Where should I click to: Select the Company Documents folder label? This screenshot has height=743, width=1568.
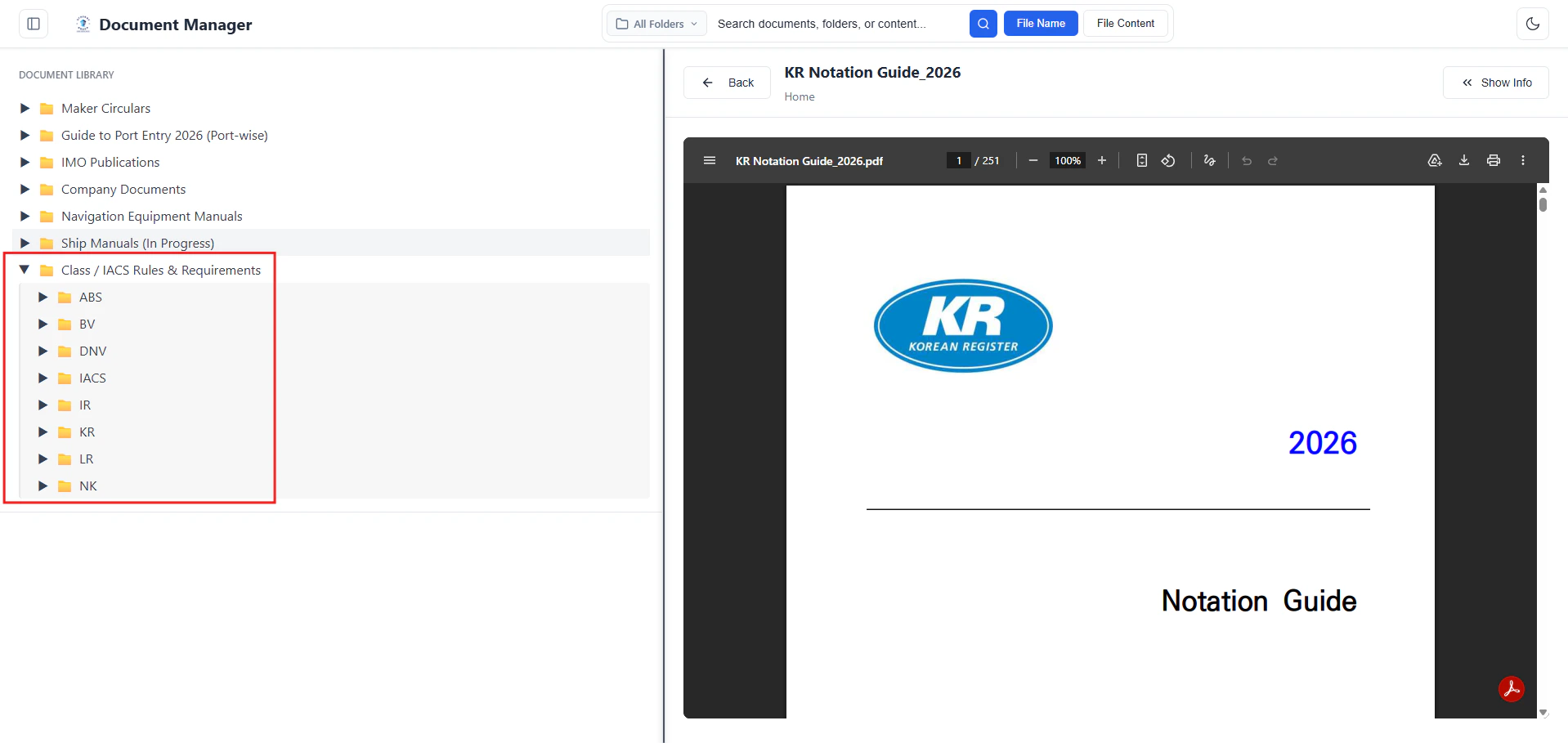123,190
